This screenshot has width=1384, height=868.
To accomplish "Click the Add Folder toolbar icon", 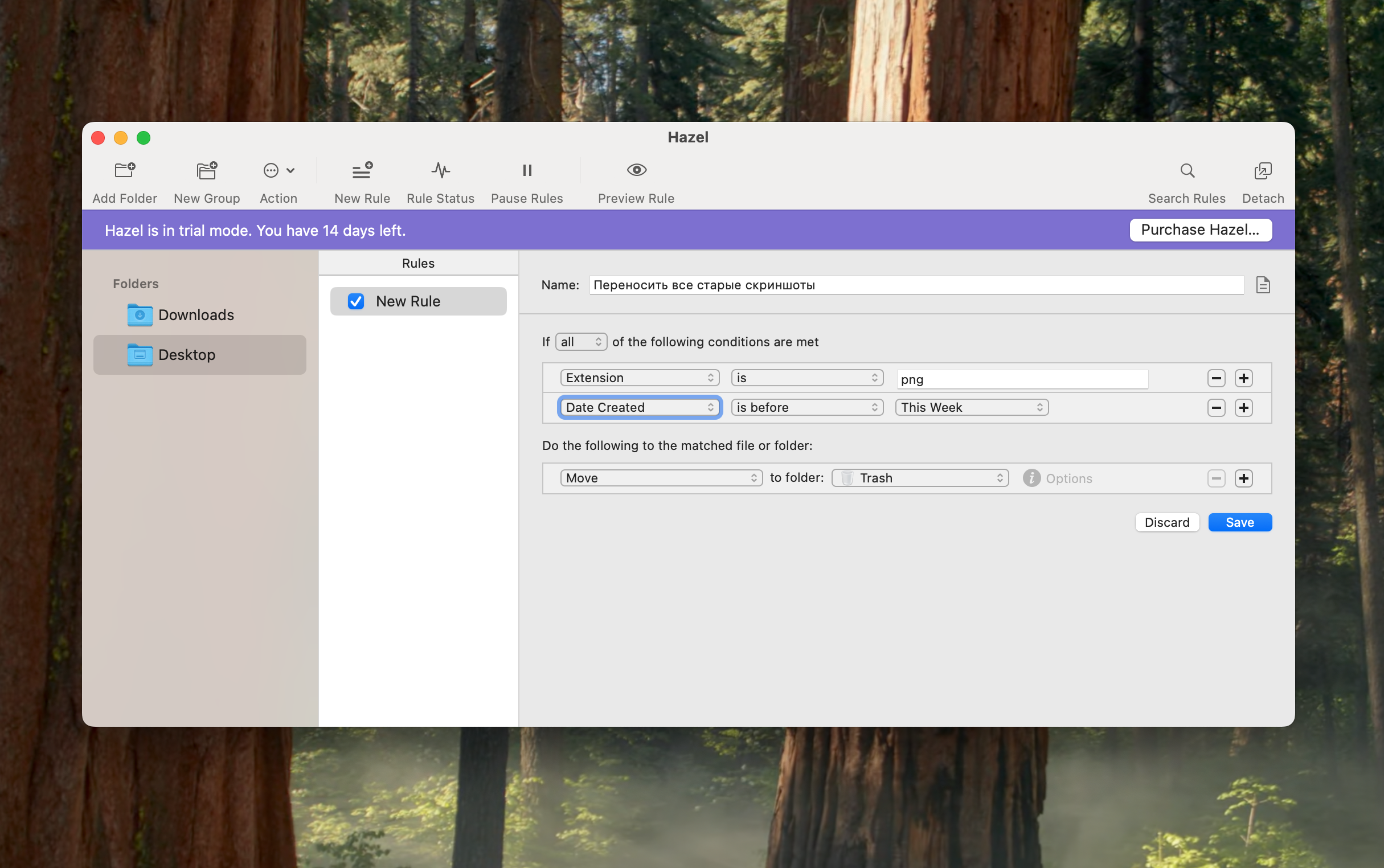I will pyautogui.click(x=125, y=170).
